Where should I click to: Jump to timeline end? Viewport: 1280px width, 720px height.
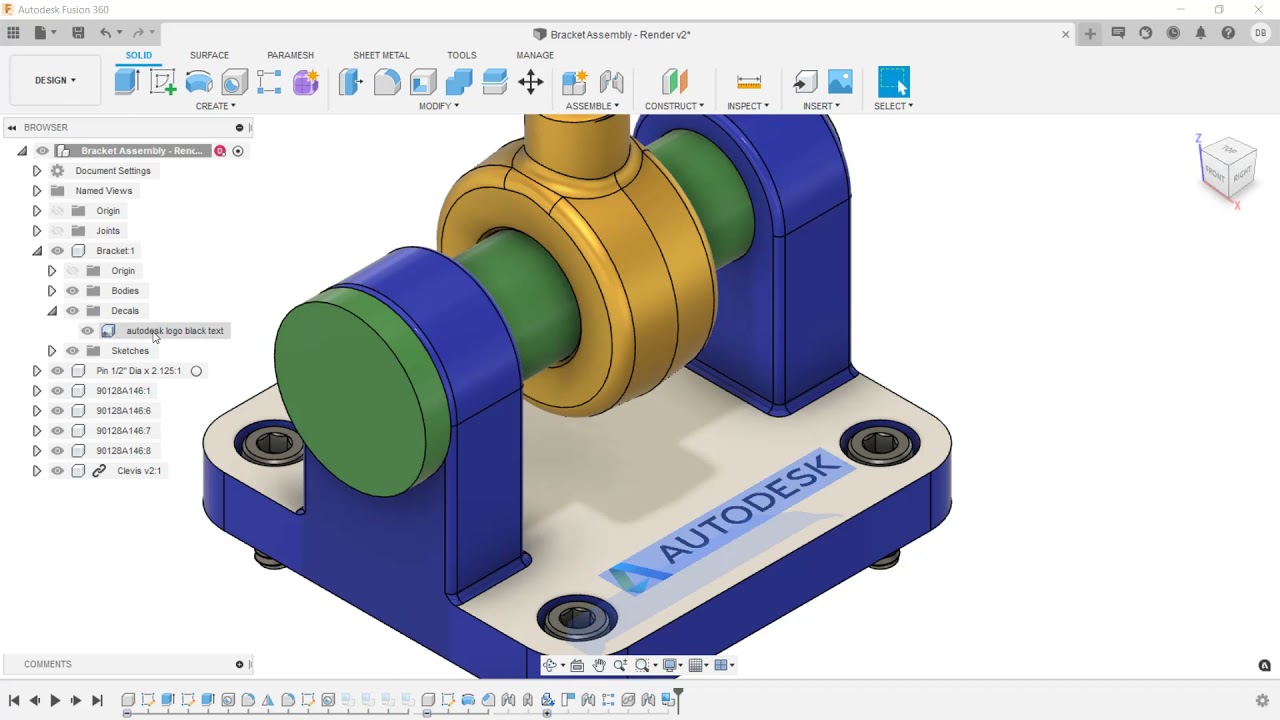tap(97, 701)
